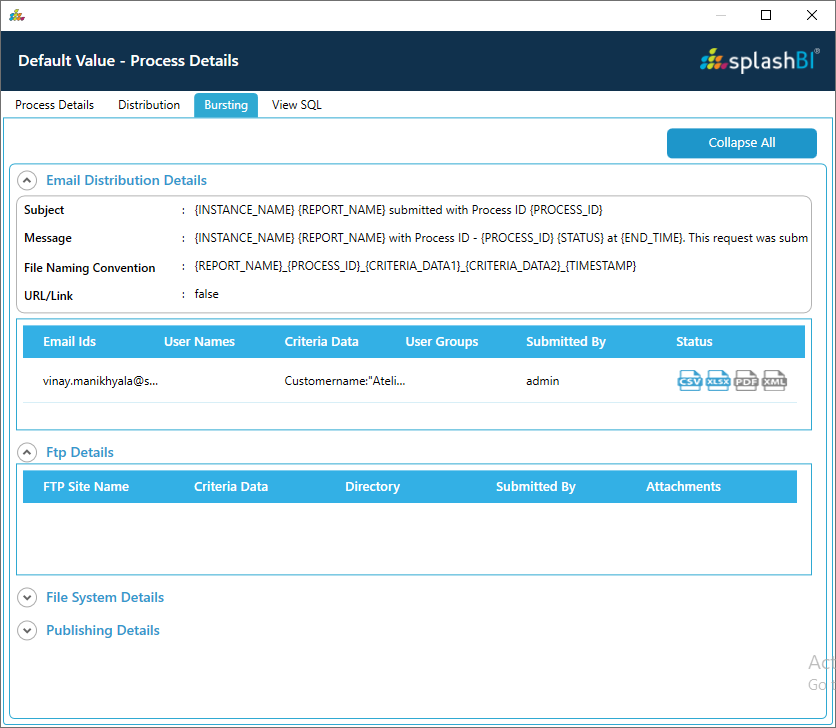The image size is (836, 728).
Task: Expand the Publishing Details section
Action: coord(27,631)
